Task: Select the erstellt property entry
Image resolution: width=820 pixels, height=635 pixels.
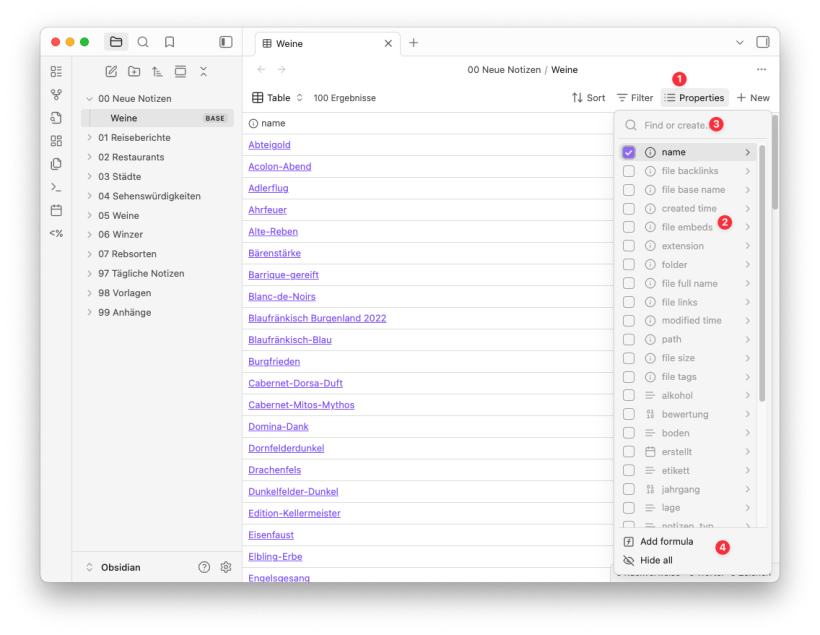Action: pyautogui.click(x=687, y=452)
